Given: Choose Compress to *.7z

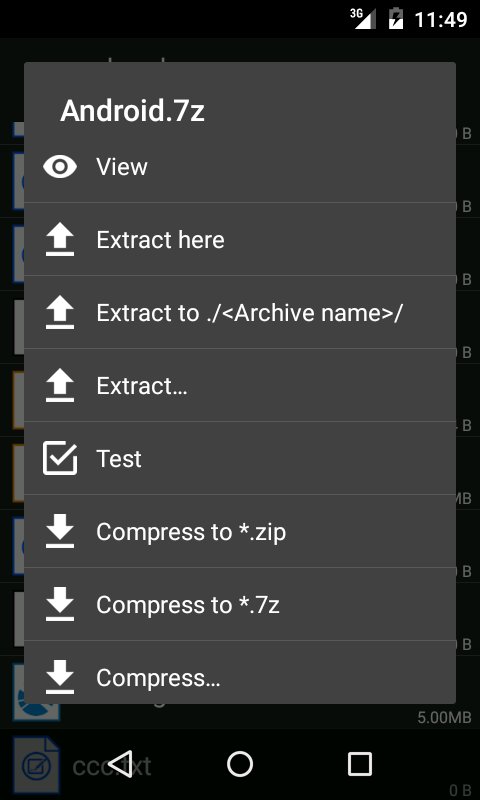Looking at the screenshot, I should point(240,604).
